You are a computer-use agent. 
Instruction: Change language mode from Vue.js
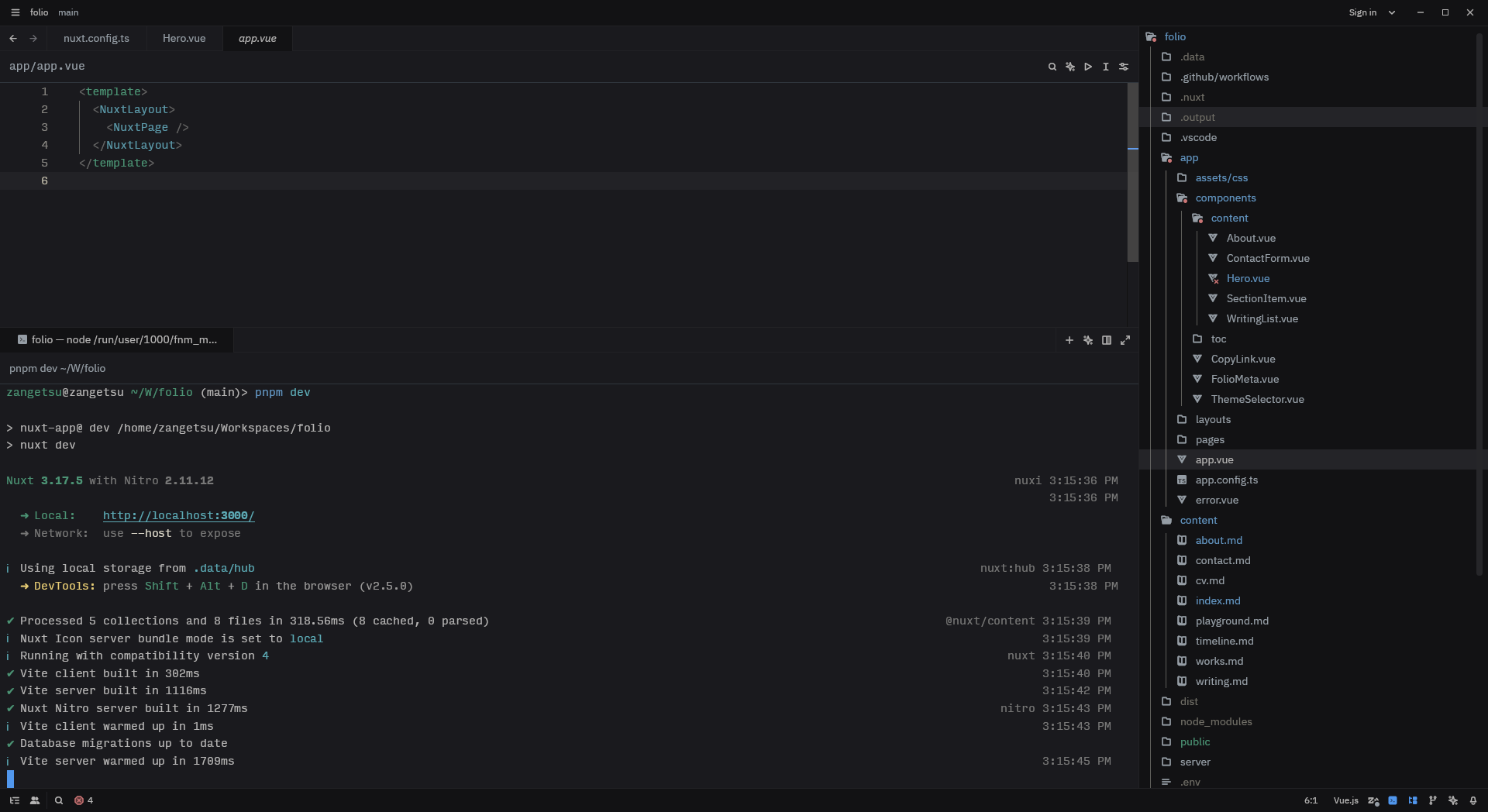point(1345,800)
